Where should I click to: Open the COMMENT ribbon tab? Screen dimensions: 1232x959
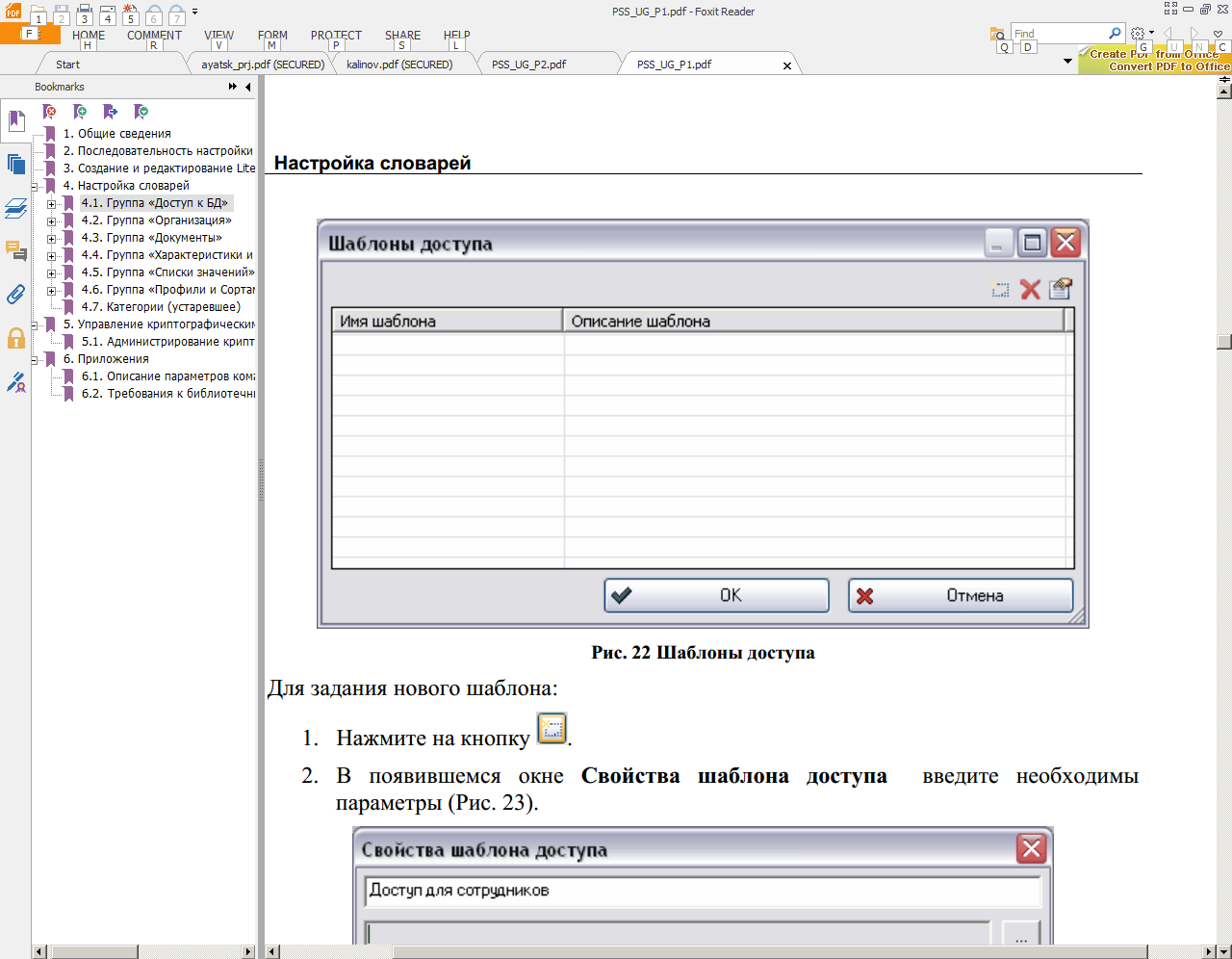(154, 35)
